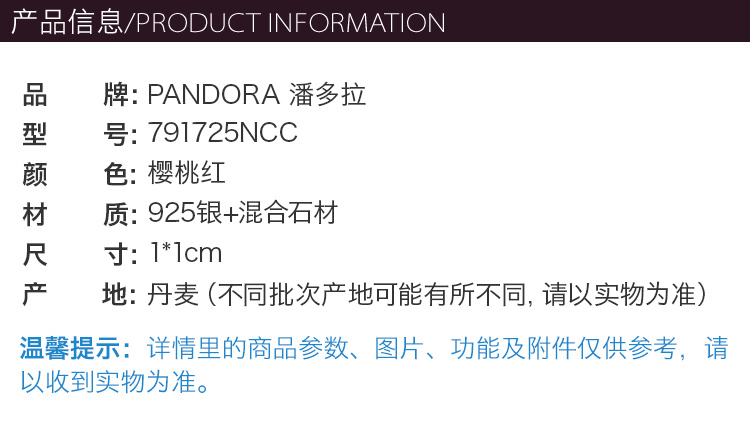This screenshot has height=433, width=750.
Task: Select the 丹麦 origin value
Action: pos(168,294)
